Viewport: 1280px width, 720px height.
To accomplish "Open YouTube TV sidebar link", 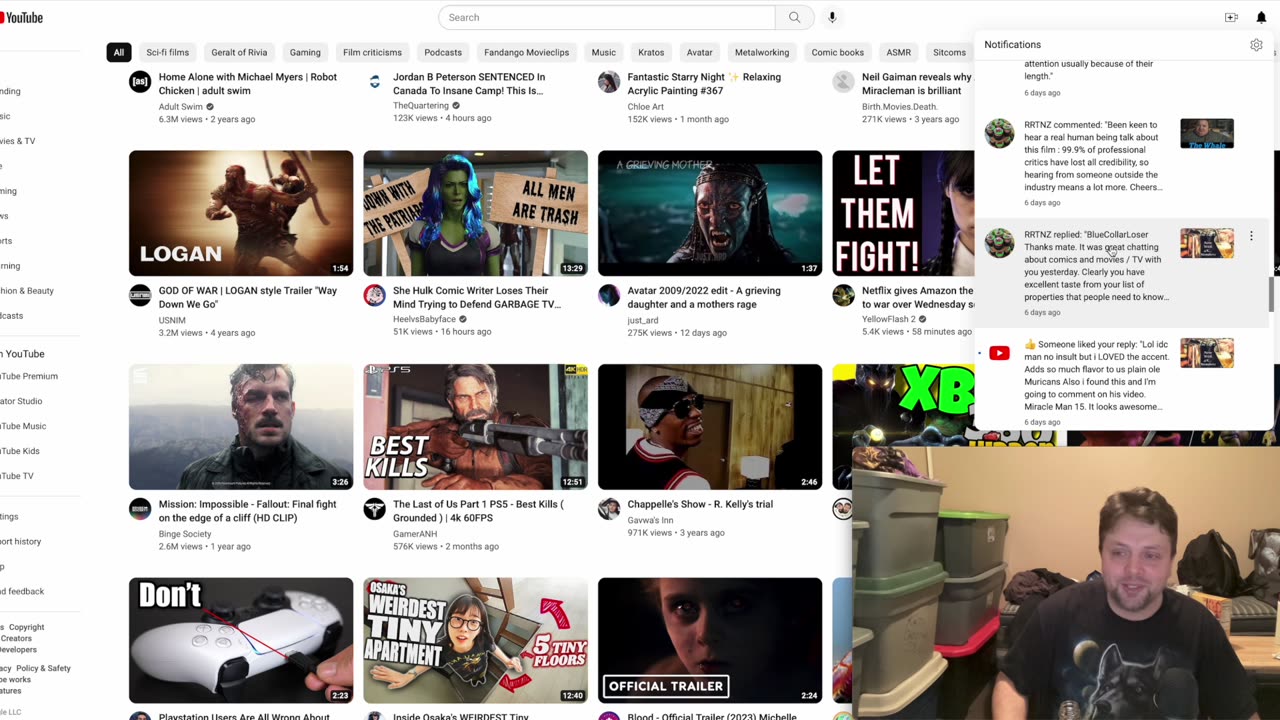I will point(17,476).
